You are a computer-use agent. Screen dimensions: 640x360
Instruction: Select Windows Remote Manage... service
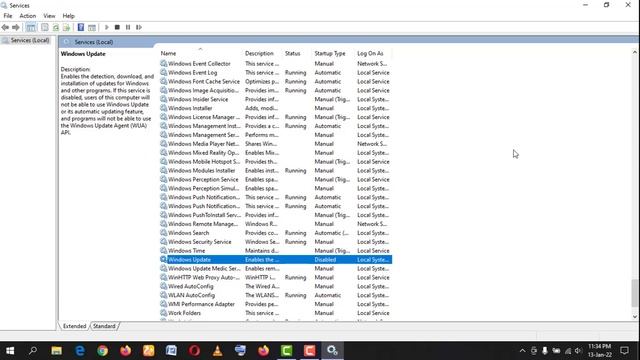(276, 224)
